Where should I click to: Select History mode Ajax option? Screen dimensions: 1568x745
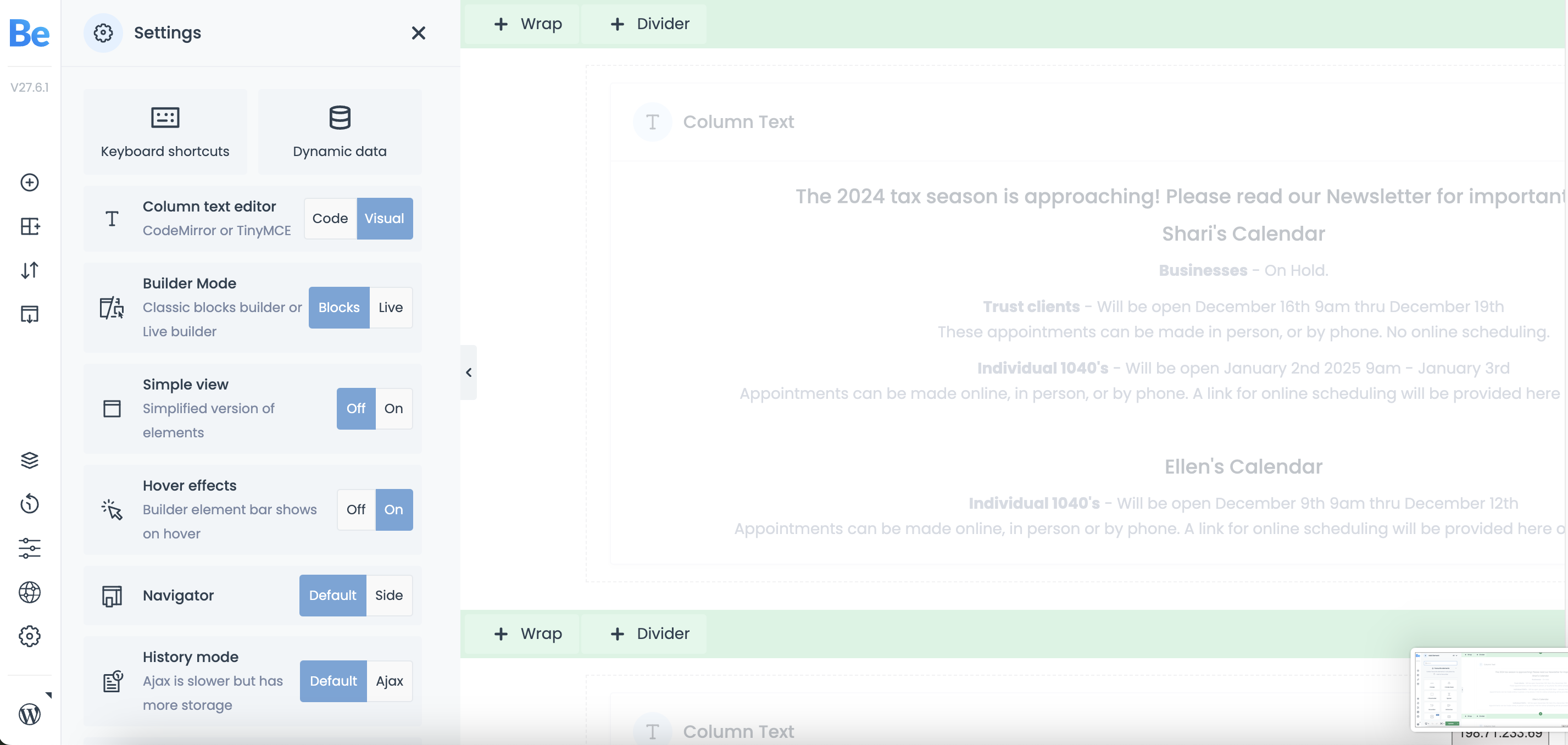[388, 681]
